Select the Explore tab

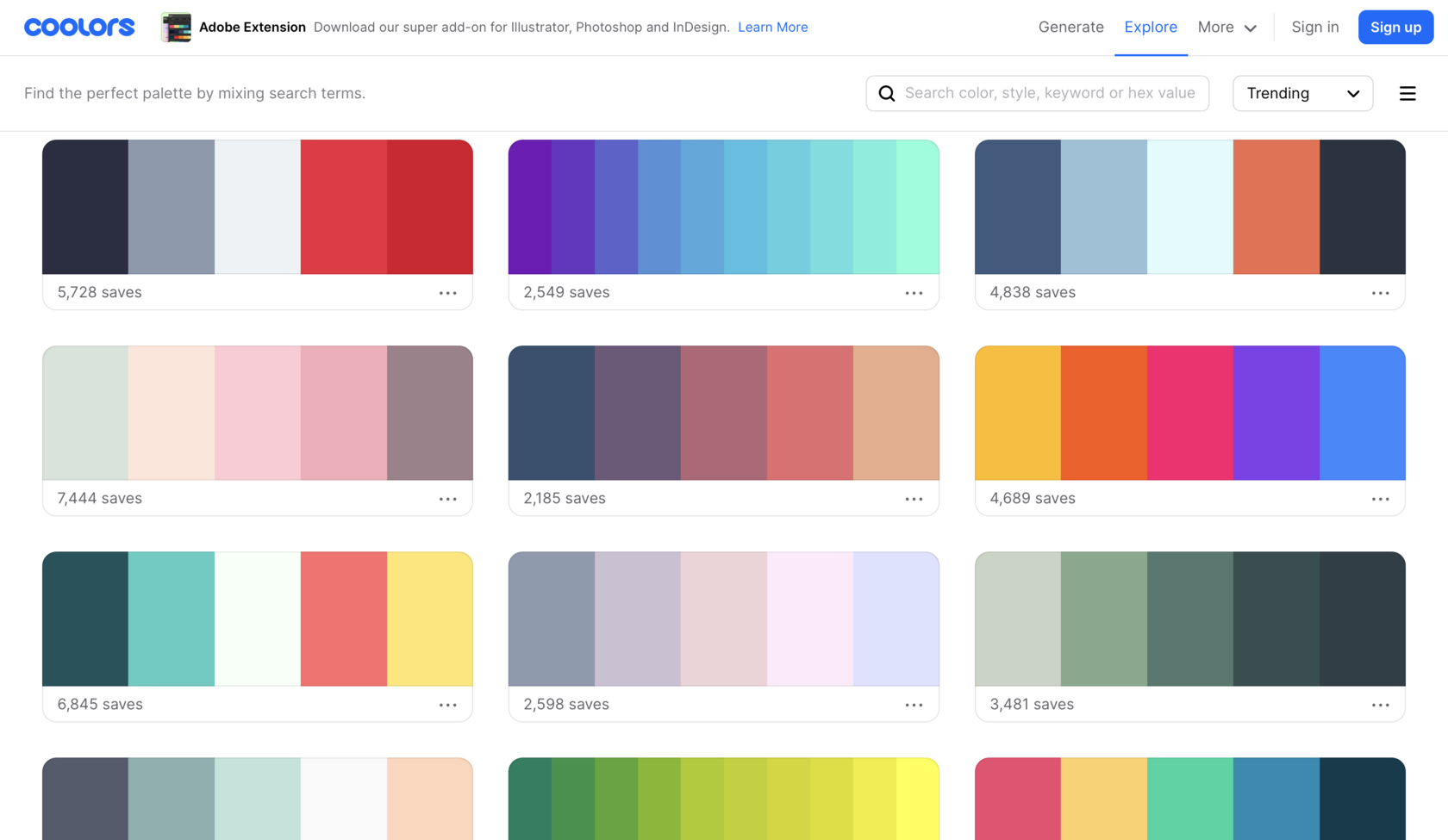click(x=1151, y=28)
